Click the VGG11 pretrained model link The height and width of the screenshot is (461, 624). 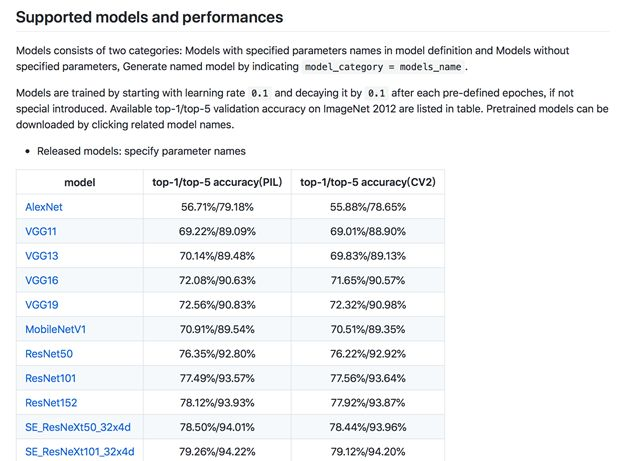tap(41, 231)
